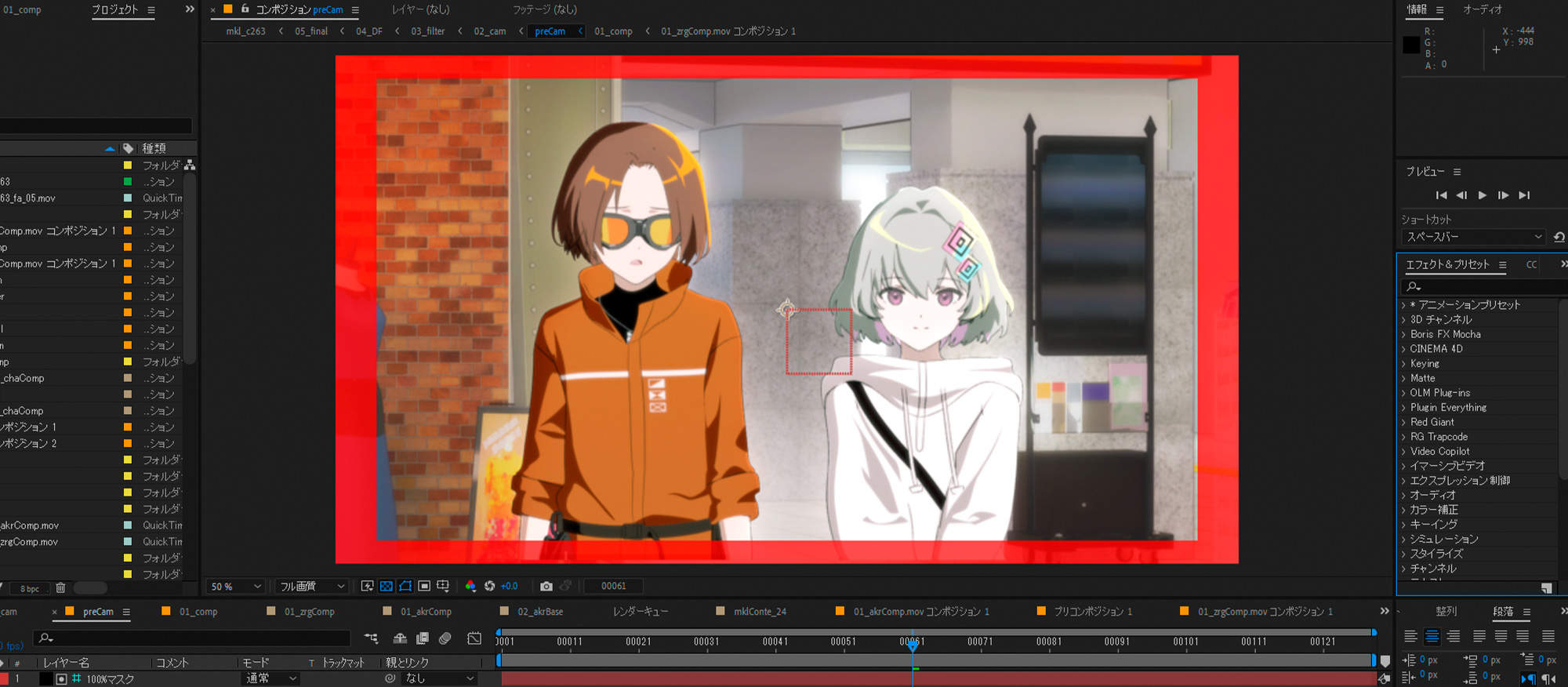The width and height of the screenshot is (1568, 687).
Task: Go to last frame in preview panel
Action: [x=1524, y=195]
